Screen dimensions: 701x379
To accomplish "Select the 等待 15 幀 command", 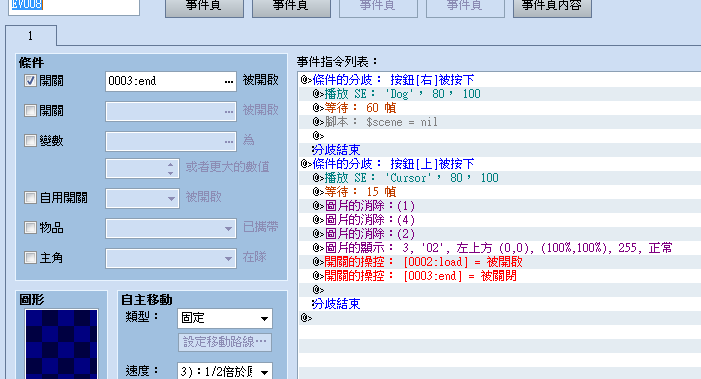I will tap(500, 192).
